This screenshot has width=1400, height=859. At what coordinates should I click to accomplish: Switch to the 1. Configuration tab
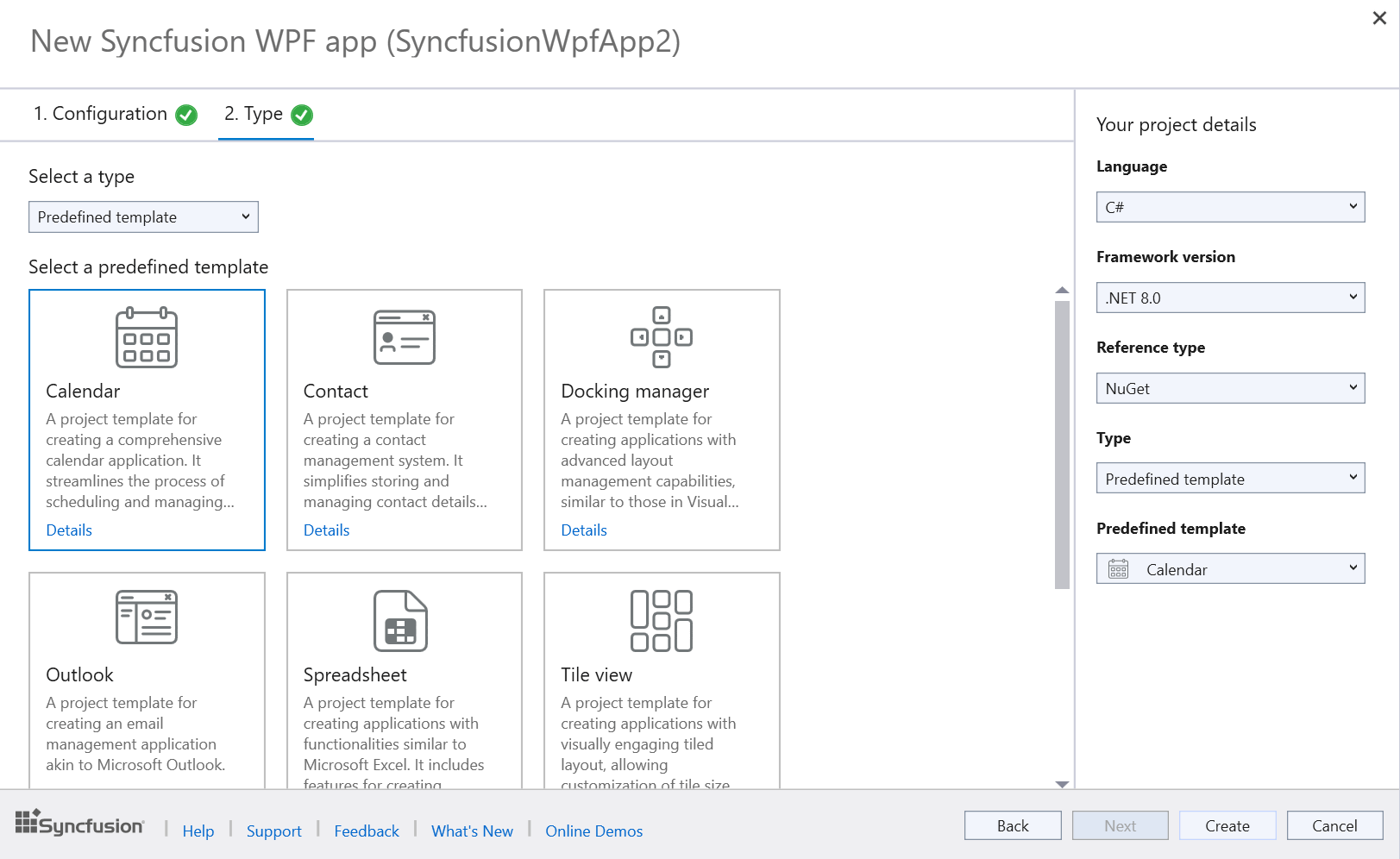(x=115, y=114)
